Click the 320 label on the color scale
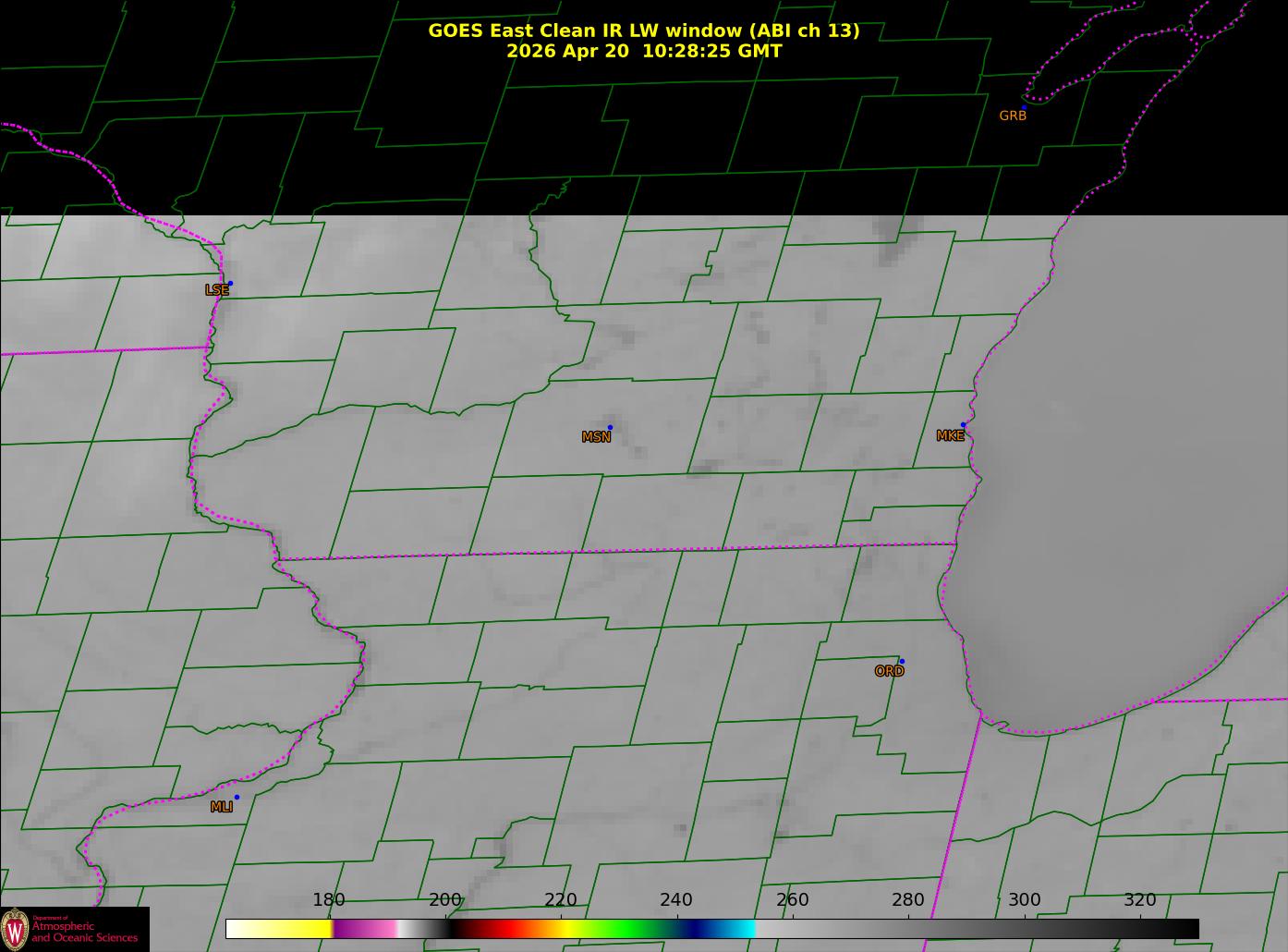This screenshot has width=1288, height=952. point(1140,900)
